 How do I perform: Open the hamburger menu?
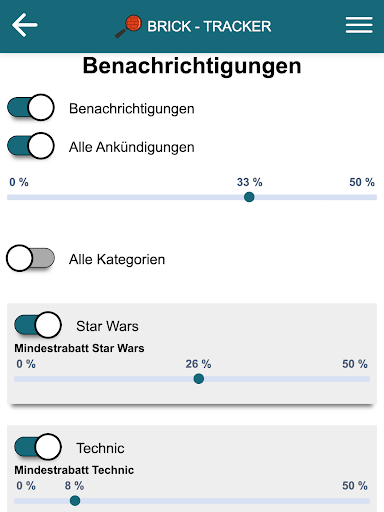[x=359, y=25]
